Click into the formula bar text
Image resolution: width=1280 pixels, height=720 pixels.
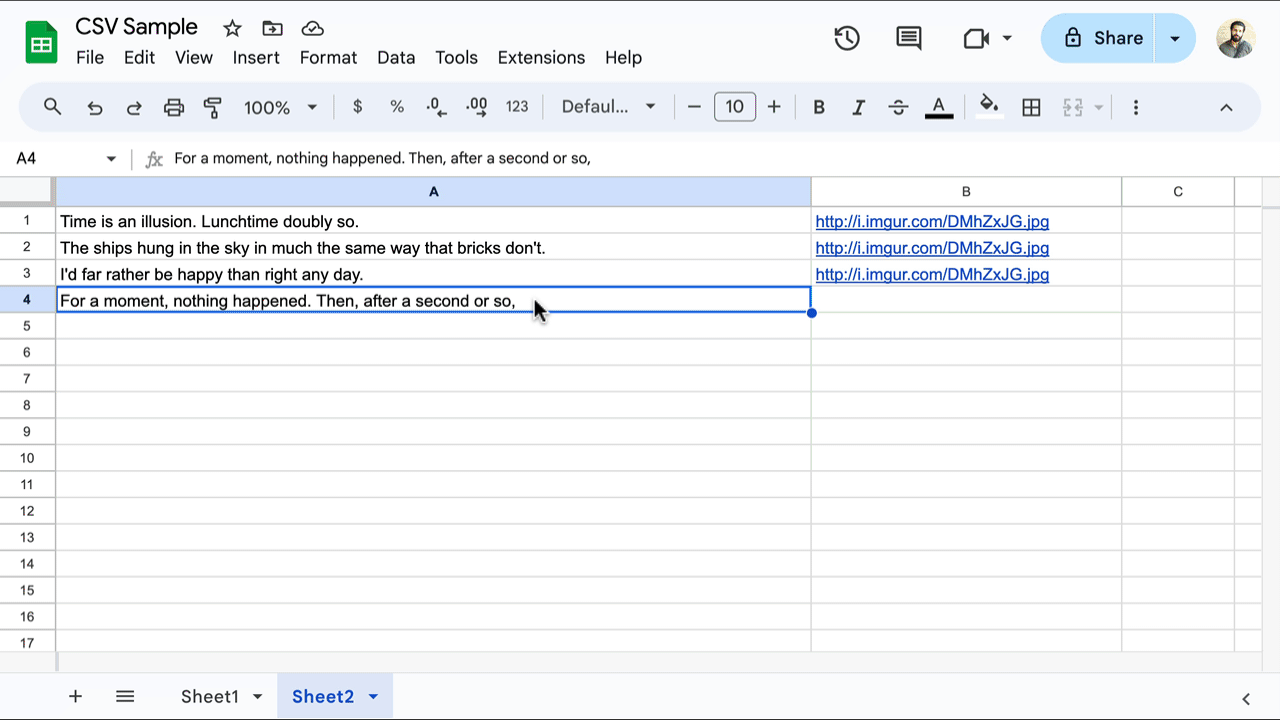(x=382, y=158)
